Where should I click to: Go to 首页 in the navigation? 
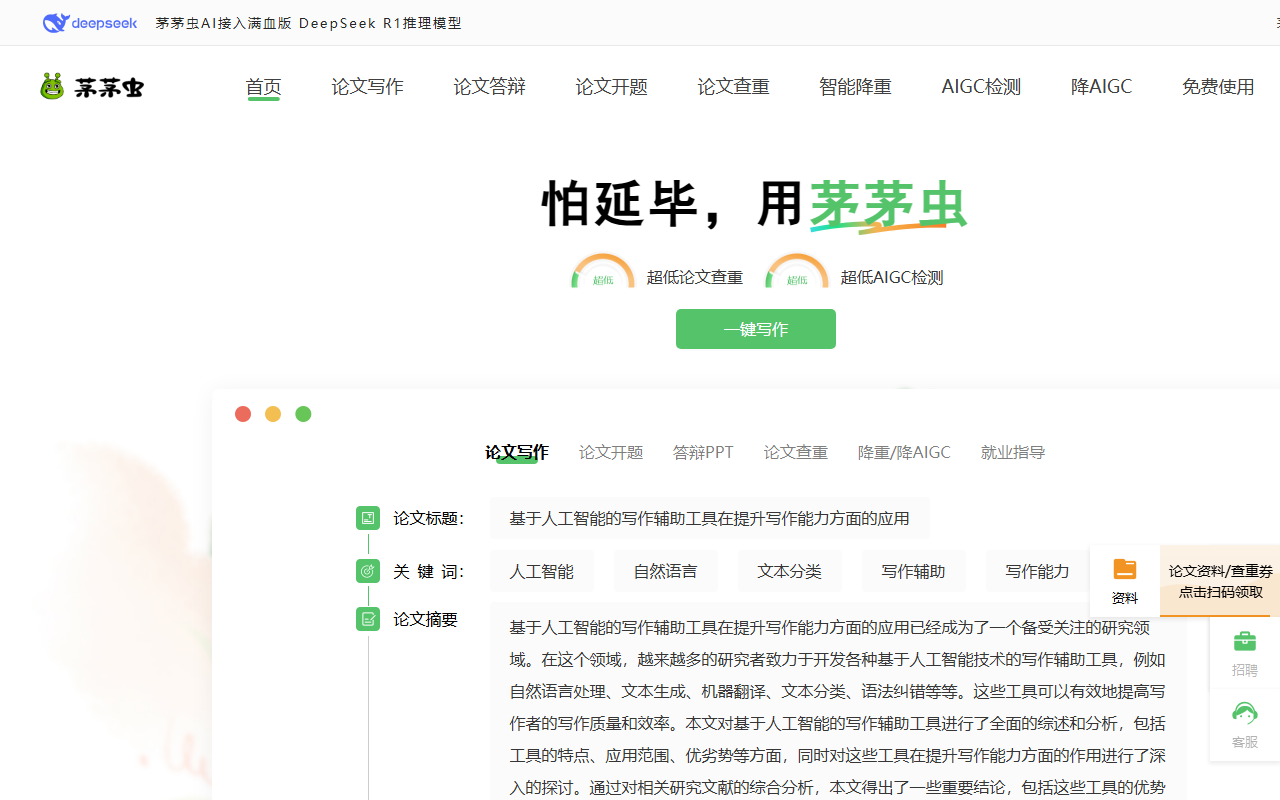264,87
